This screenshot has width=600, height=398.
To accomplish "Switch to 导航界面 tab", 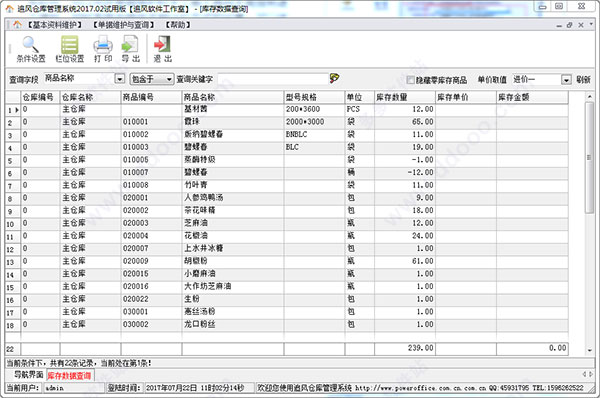I will [x=28, y=375].
